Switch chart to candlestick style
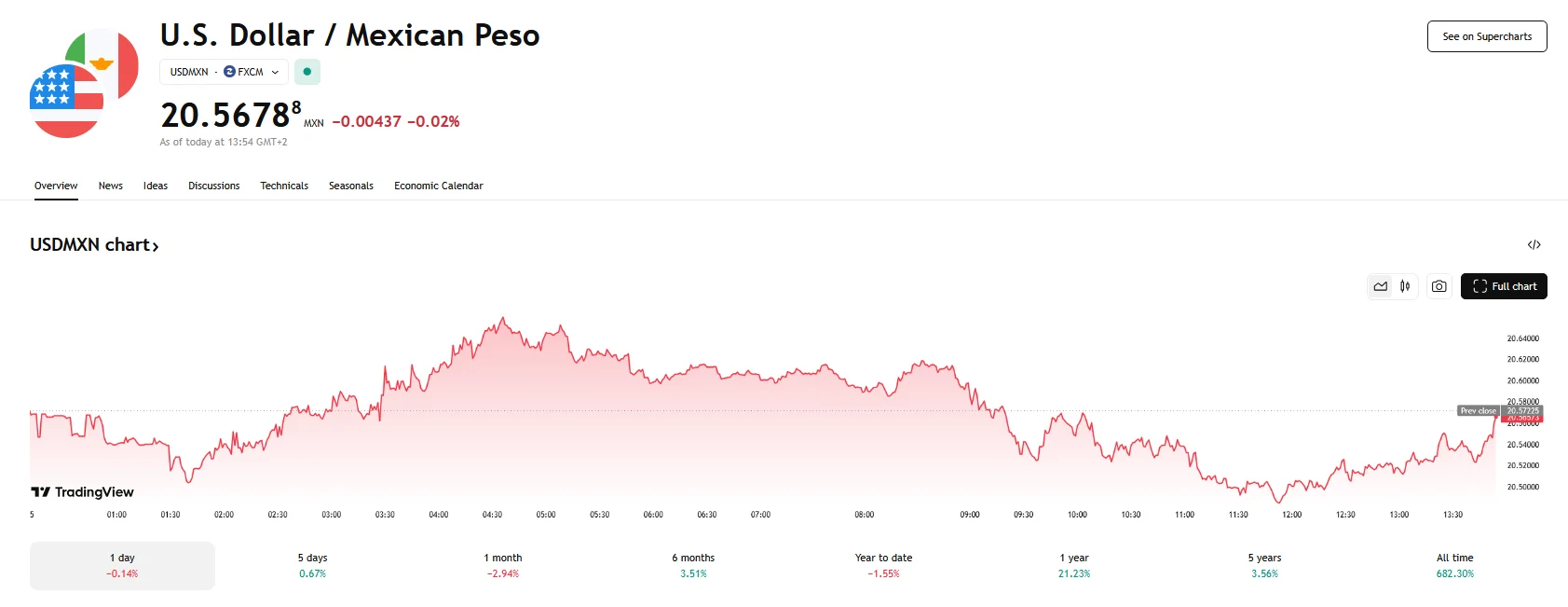1568x607 pixels. point(1405,286)
